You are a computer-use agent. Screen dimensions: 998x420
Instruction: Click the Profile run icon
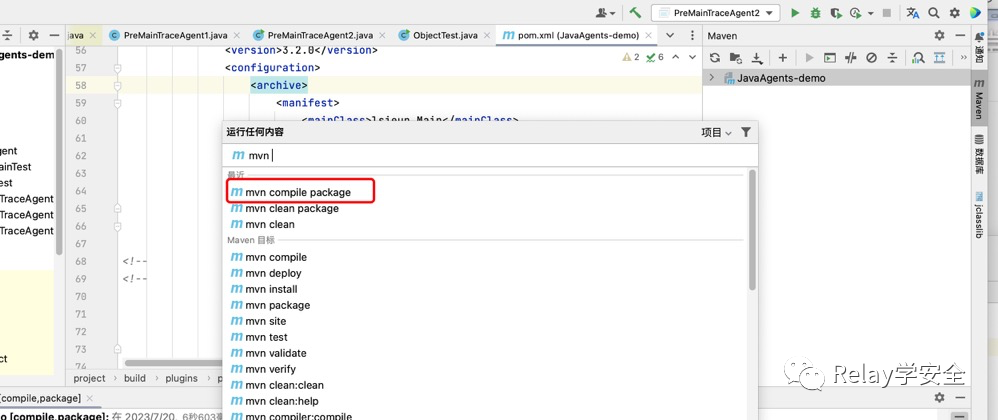855,13
